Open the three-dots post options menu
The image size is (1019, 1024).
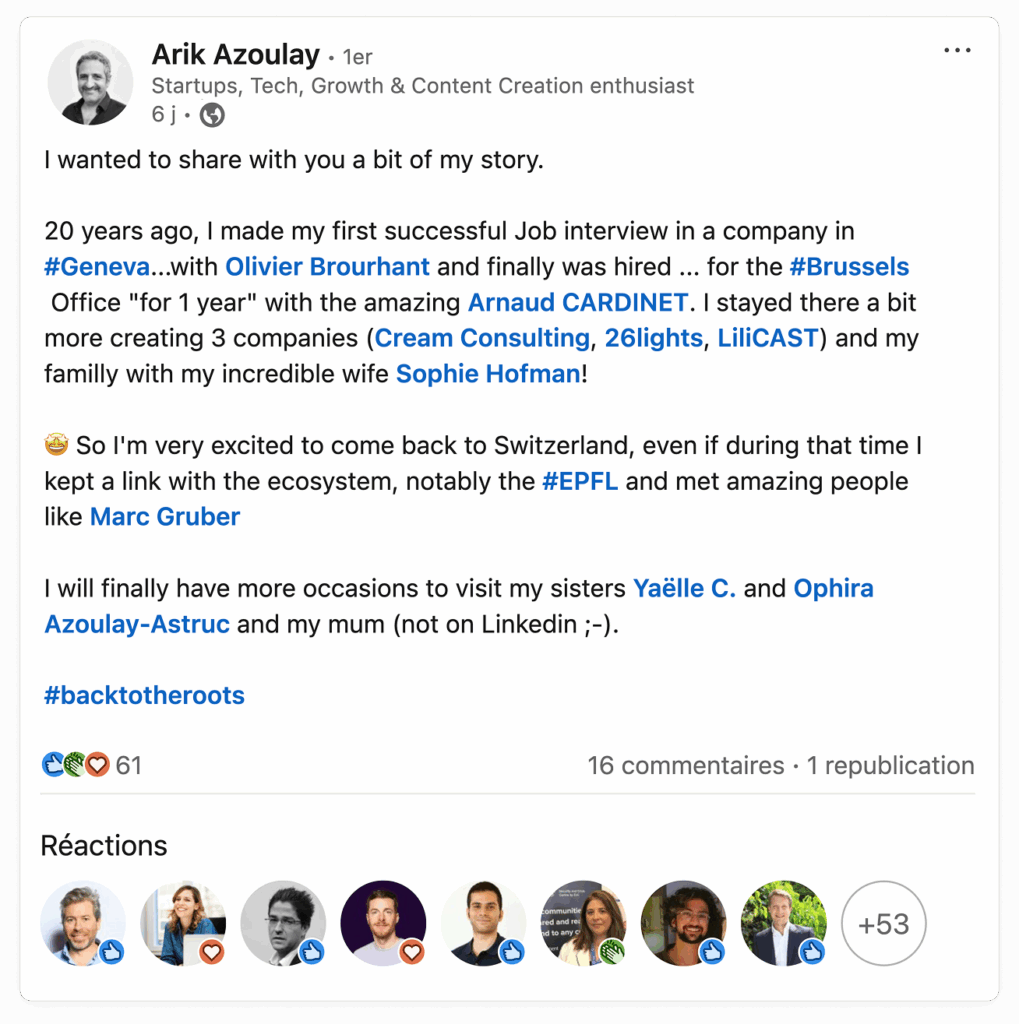coord(957,50)
